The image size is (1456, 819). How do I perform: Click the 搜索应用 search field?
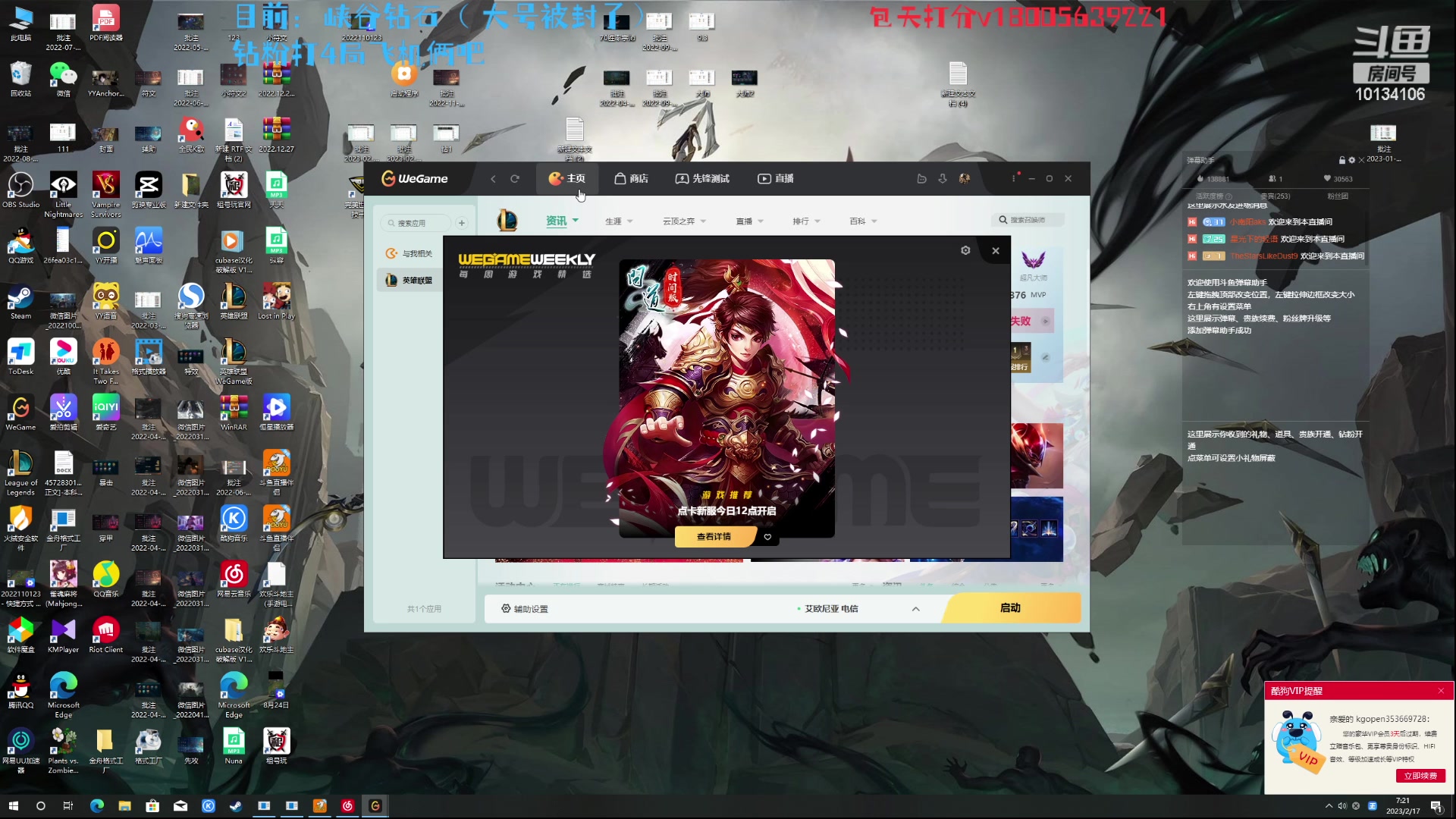point(415,223)
